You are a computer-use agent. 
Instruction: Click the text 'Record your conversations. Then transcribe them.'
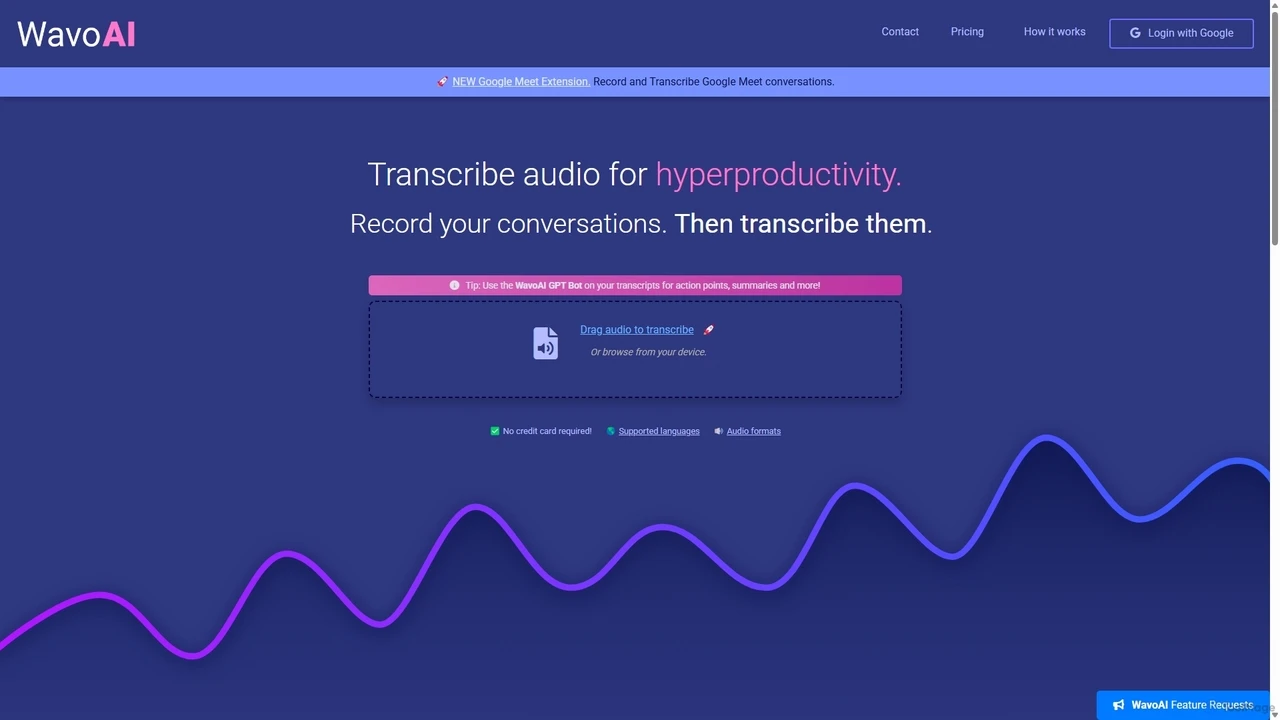641,223
